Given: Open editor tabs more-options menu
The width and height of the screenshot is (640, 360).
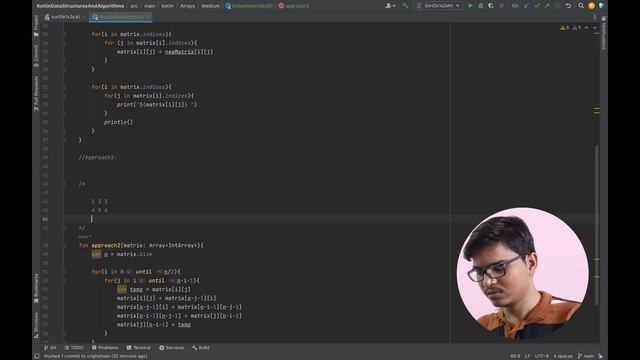Looking at the screenshot, I should click(x=594, y=17).
